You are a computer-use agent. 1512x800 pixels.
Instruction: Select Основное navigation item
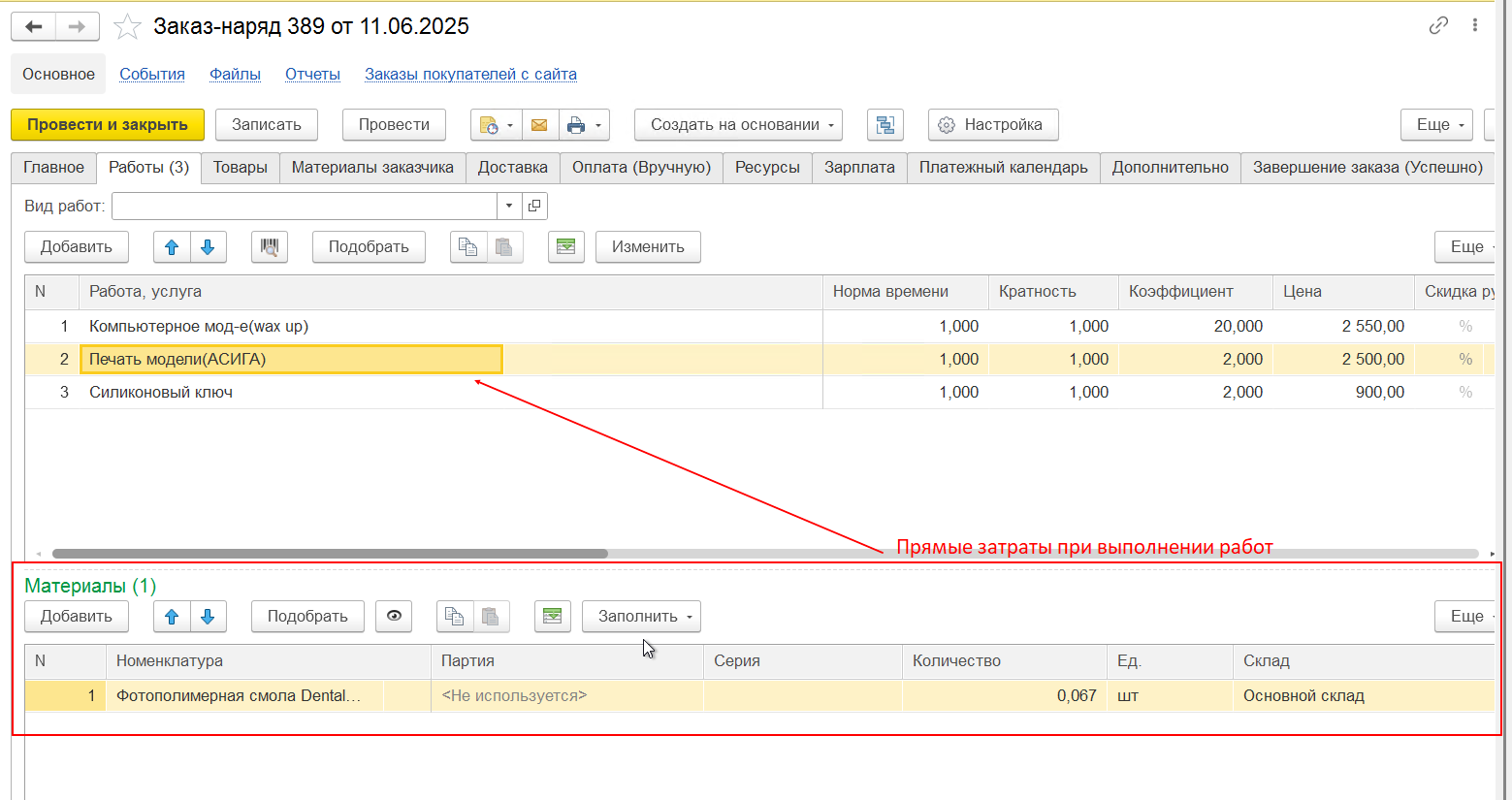(58, 75)
